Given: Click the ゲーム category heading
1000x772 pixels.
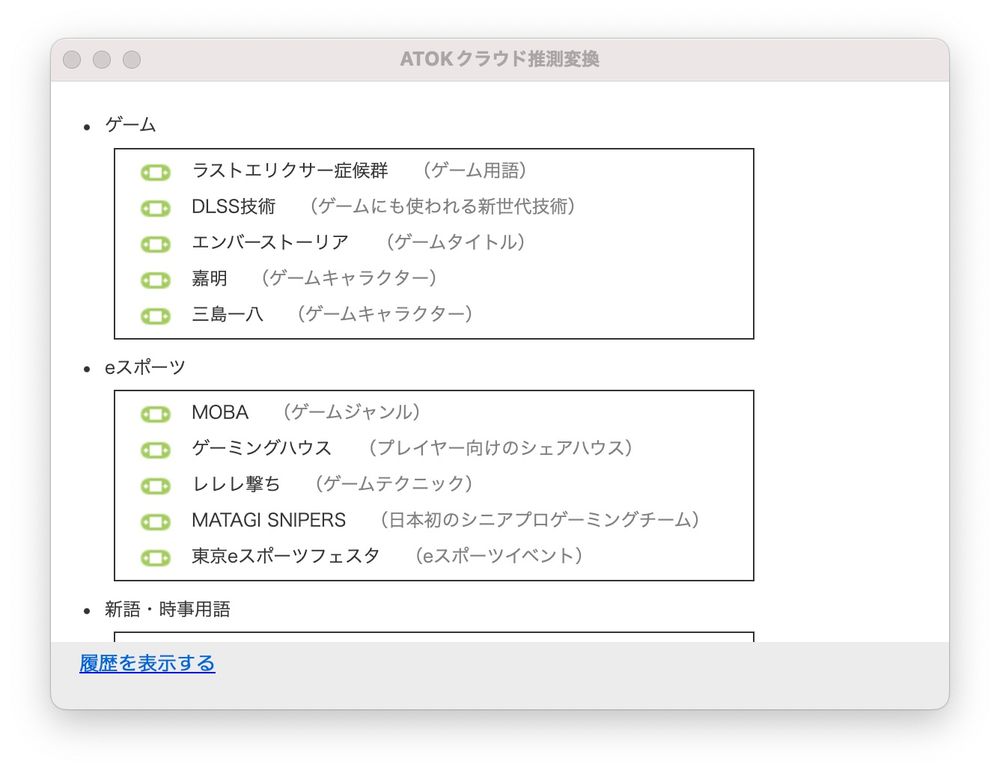Looking at the screenshot, I should click(131, 124).
